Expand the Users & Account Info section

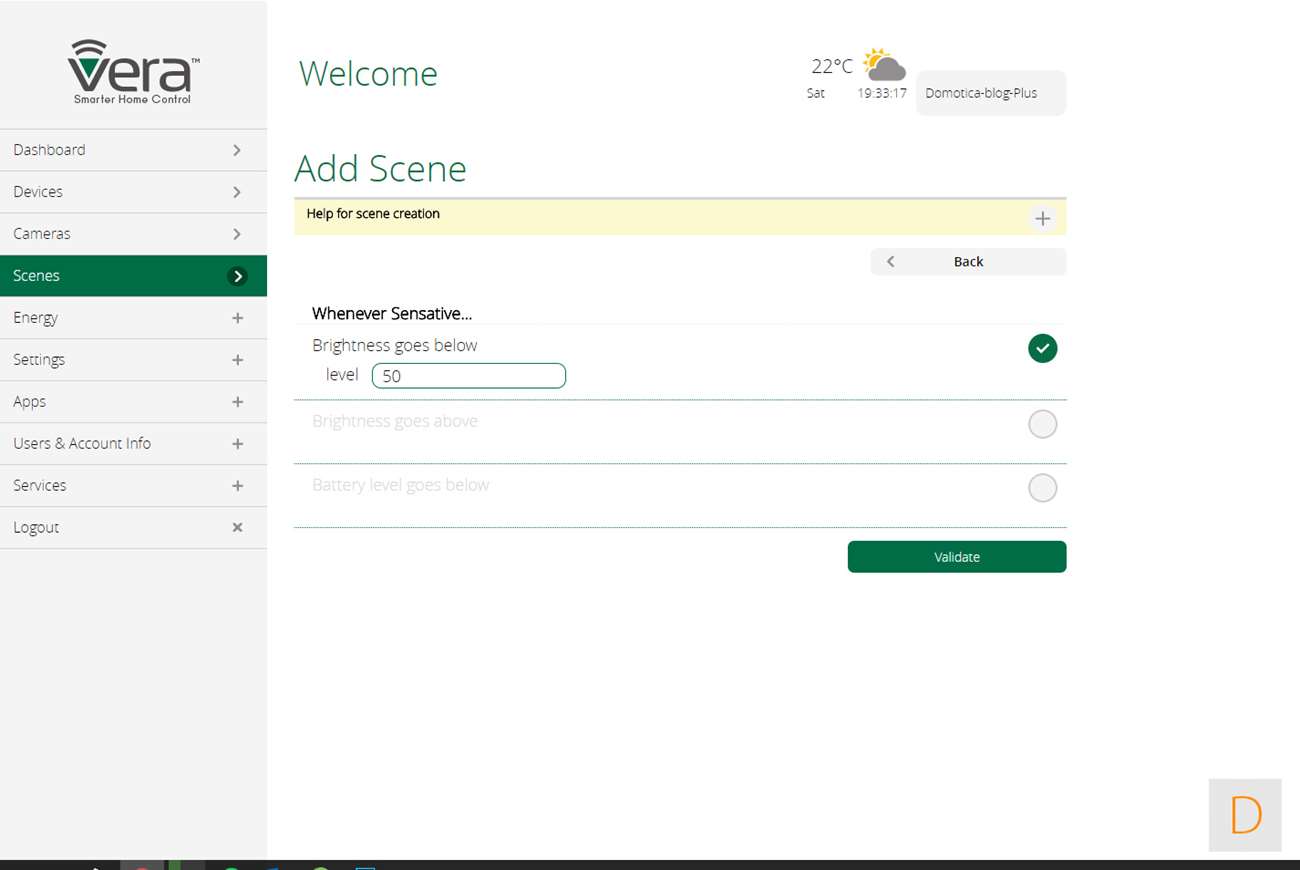tap(237, 444)
